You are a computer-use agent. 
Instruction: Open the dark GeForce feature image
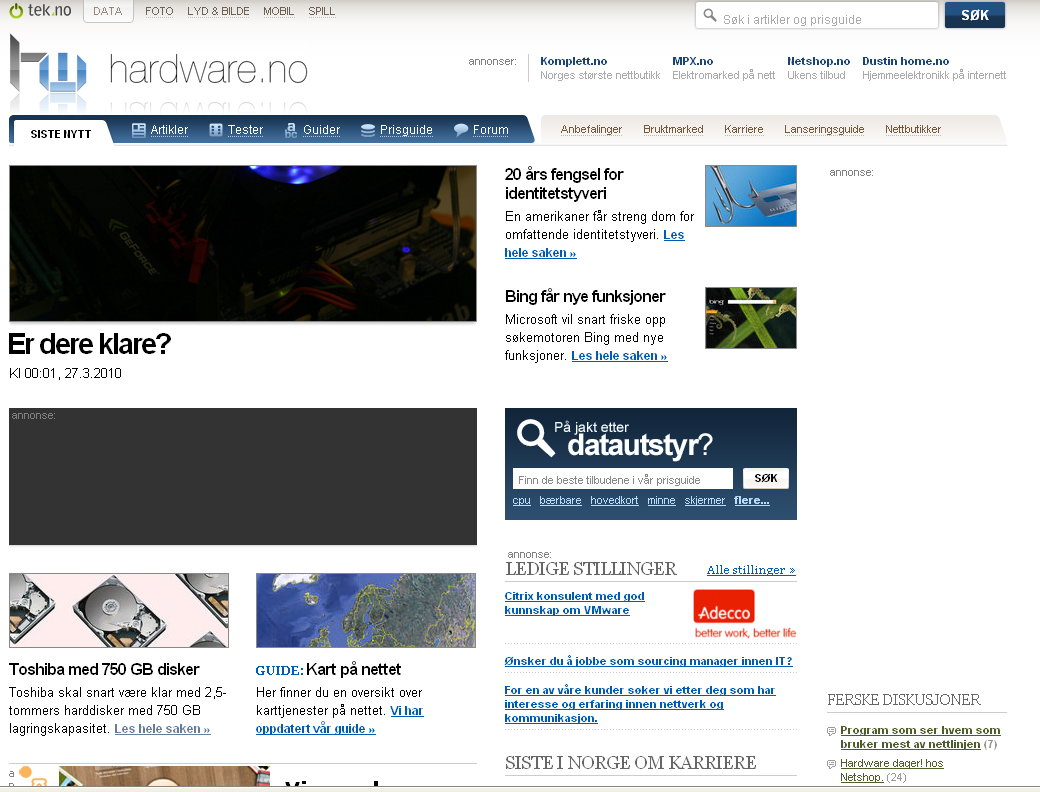click(x=243, y=243)
